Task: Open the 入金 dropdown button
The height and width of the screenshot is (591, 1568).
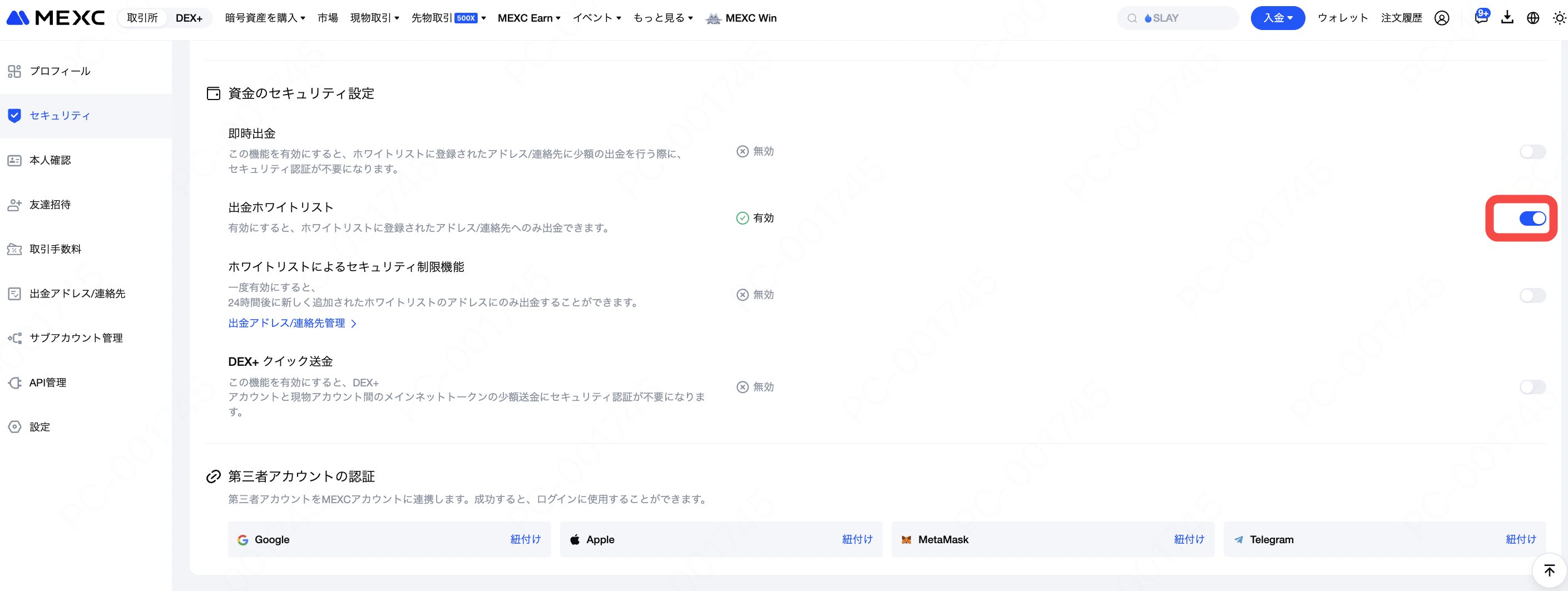Action: click(x=1277, y=18)
